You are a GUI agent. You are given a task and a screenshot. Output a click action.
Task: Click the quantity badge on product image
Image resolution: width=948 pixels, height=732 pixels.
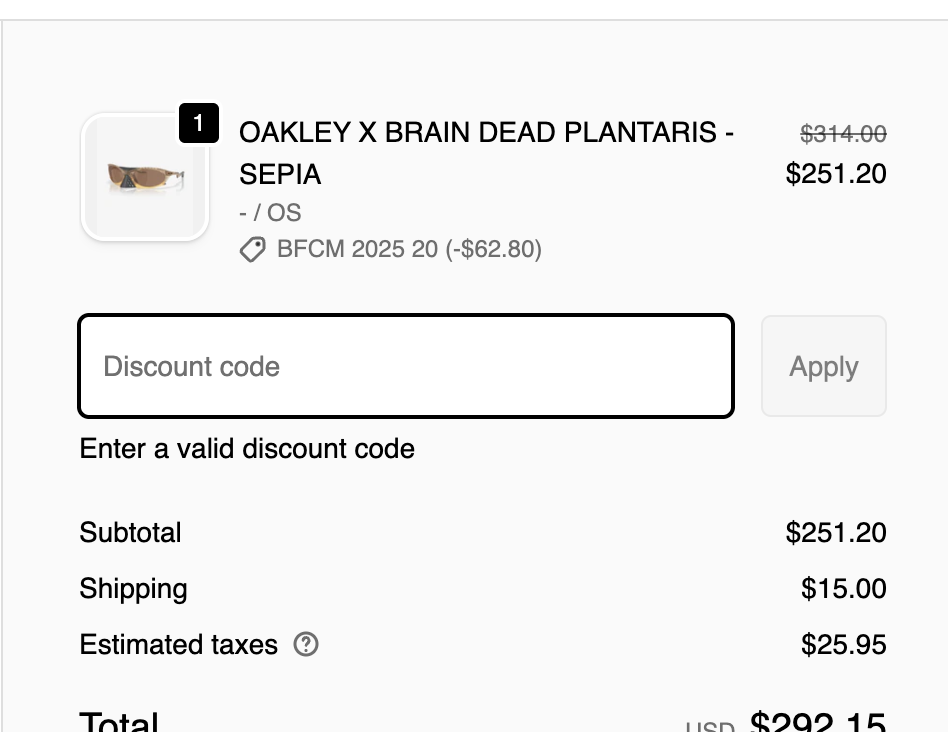pyautogui.click(x=198, y=123)
